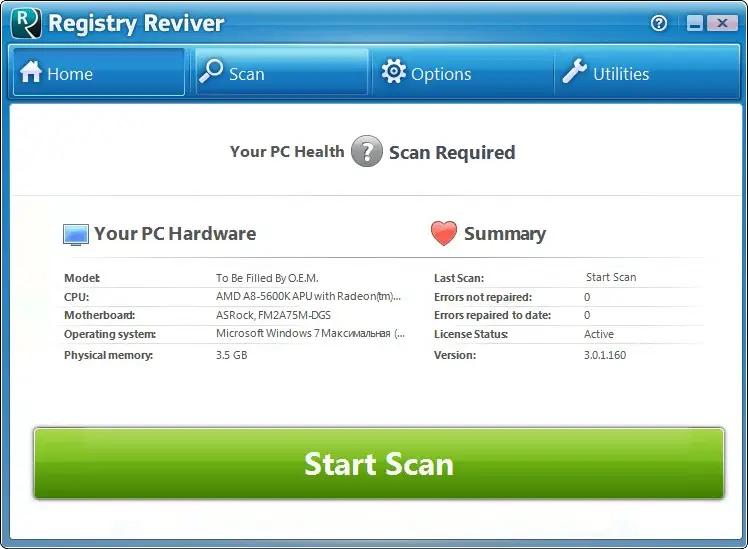The image size is (748, 549).
Task: Click the Start Scan link beside Last Scan
Action: click(611, 277)
